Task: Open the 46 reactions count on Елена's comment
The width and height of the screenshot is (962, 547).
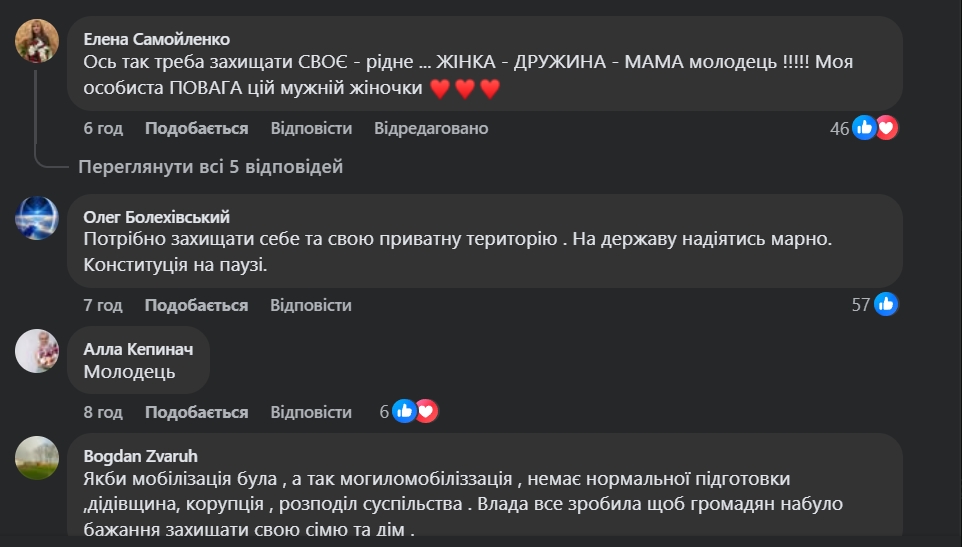Action: [839, 128]
